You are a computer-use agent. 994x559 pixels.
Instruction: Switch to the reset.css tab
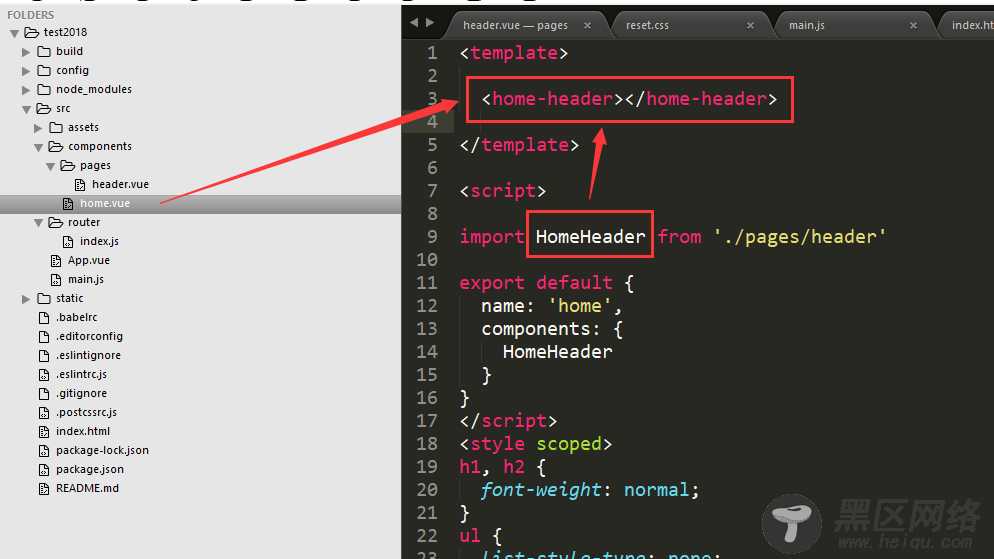point(690,25)
